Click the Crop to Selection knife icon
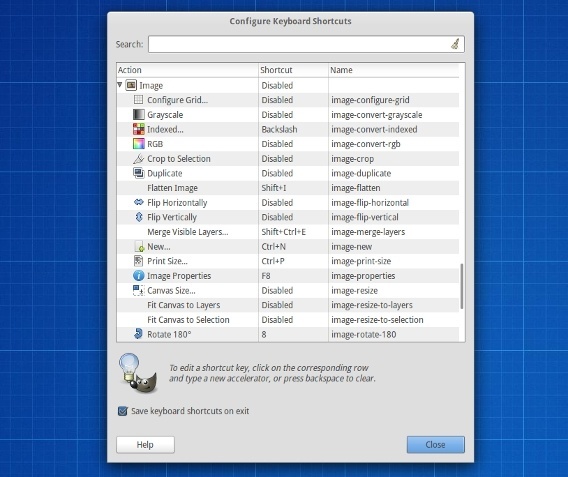The height and width of the screenshot is (477, 568). coord(138,159)
